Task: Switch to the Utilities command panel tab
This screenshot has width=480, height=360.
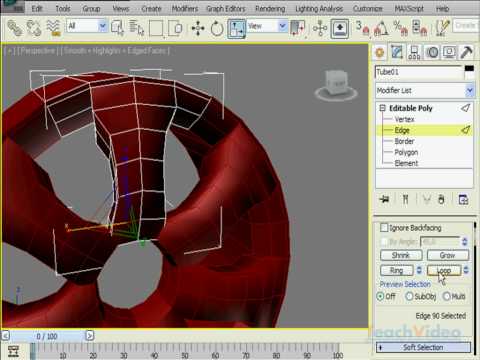Action: [x=467, y=52]
